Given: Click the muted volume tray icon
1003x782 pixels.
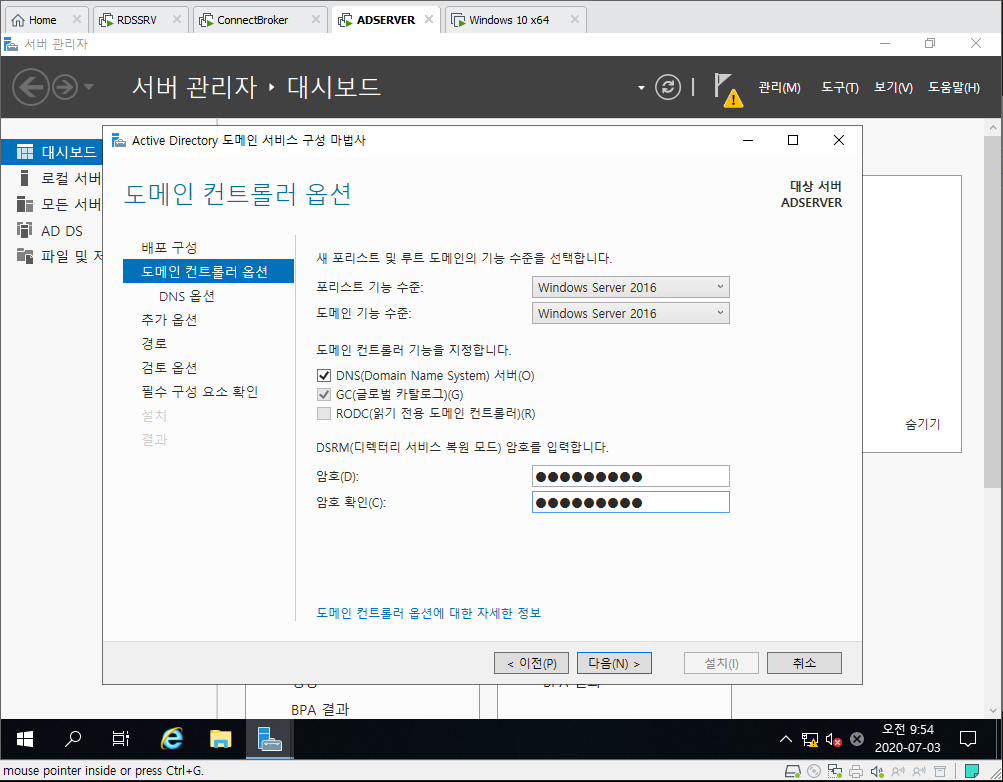Looking at the screenshot, I should (x=833, y=740).
